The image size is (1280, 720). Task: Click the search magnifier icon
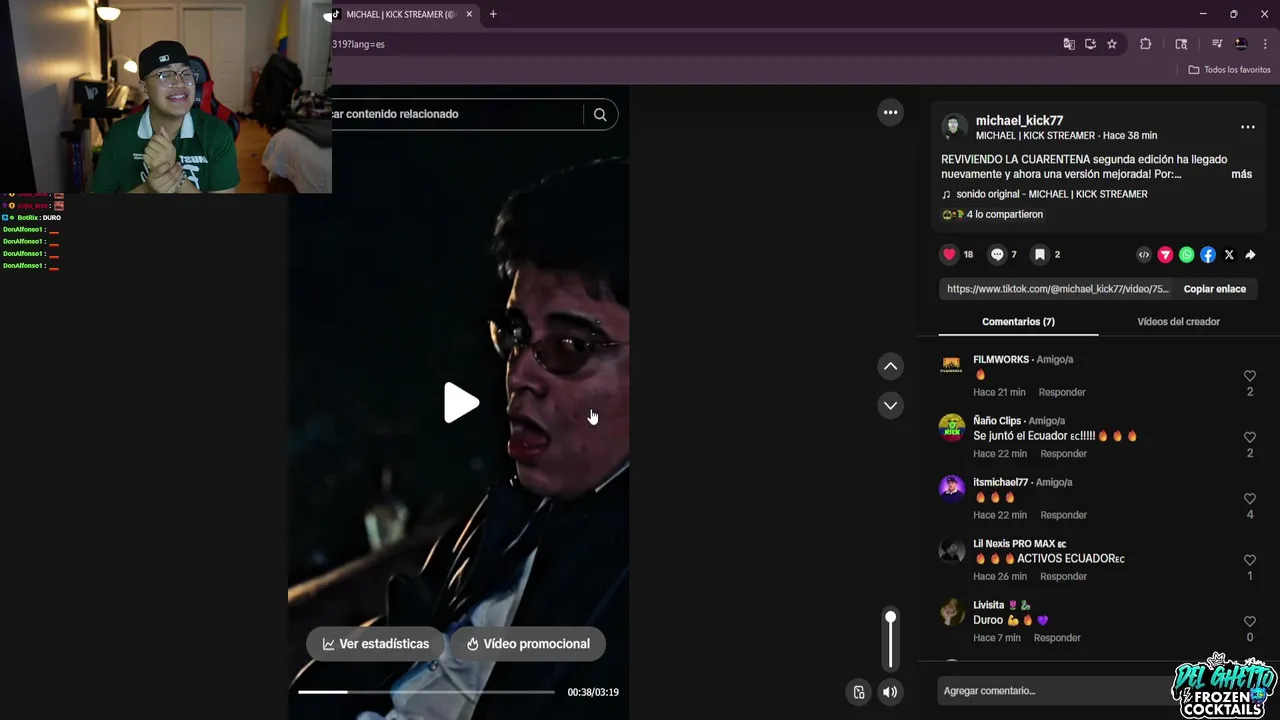[x=600, y=114]
